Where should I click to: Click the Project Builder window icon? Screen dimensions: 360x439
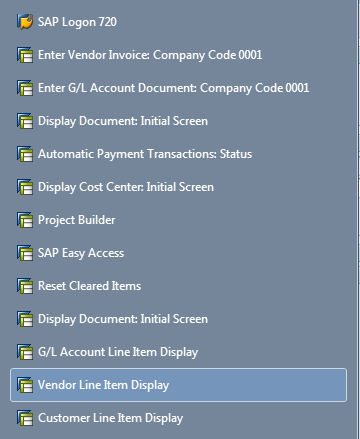pyautogui.click(x=25, y=220)
